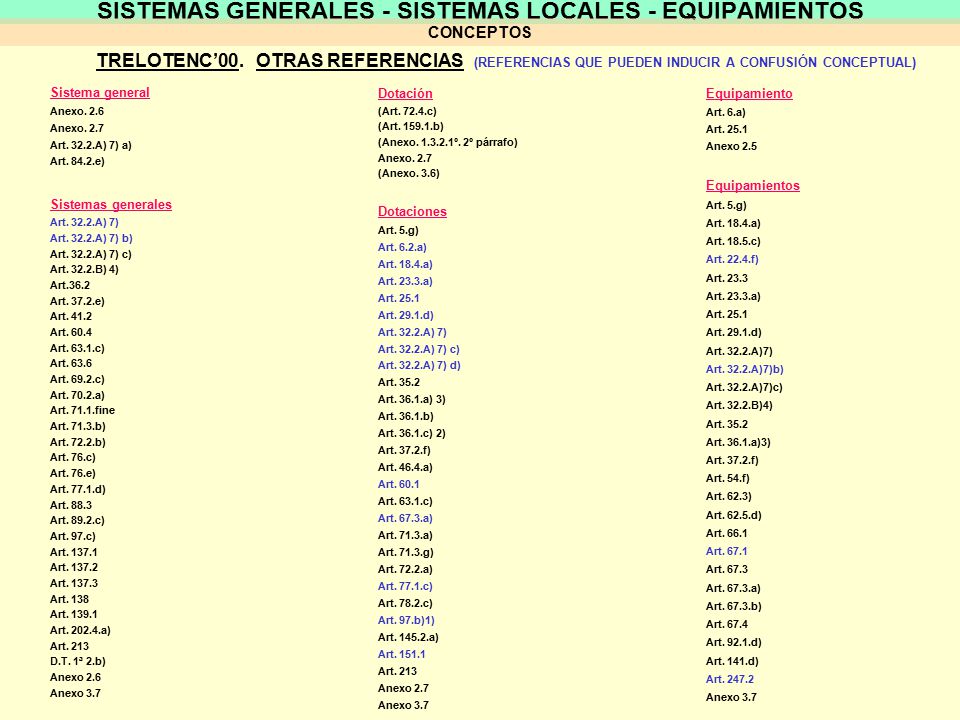This screenshot has height=720, width=960.
Task: Click the 'Equipamiento' singular heading
Action: click(749, 93)
